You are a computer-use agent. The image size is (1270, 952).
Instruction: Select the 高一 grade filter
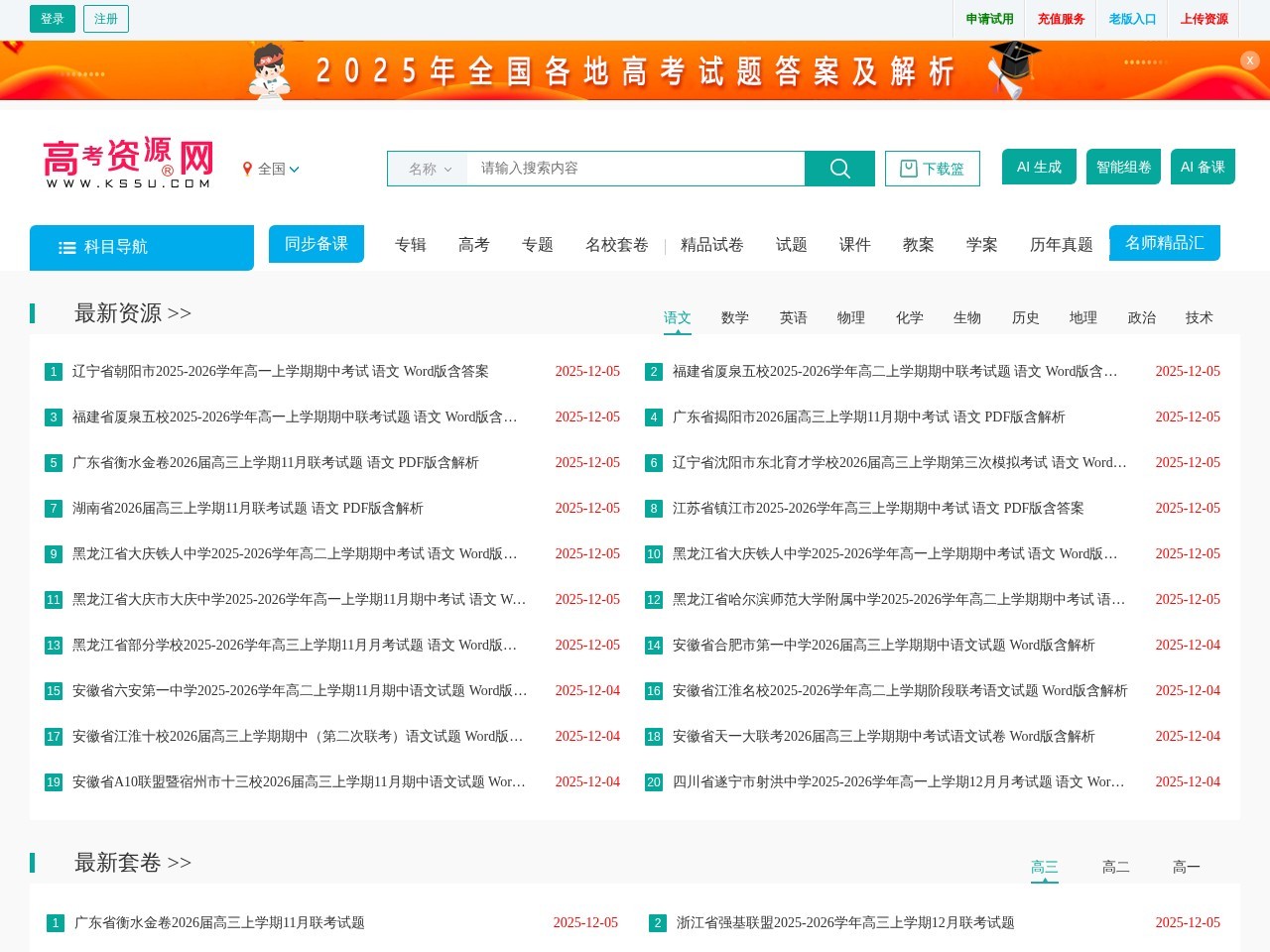coord(1186,866)
